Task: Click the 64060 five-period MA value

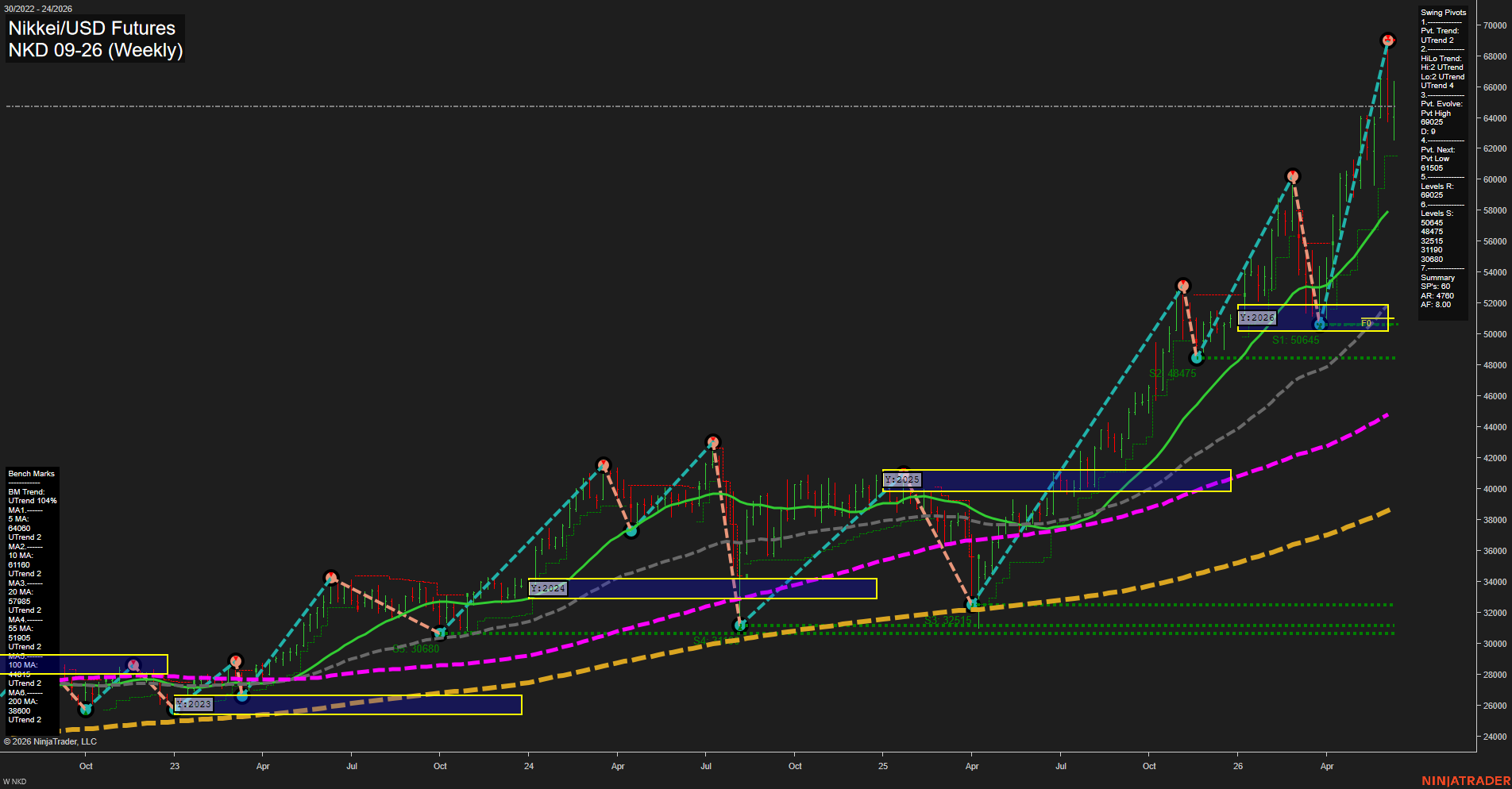Action: pos(19,529)
